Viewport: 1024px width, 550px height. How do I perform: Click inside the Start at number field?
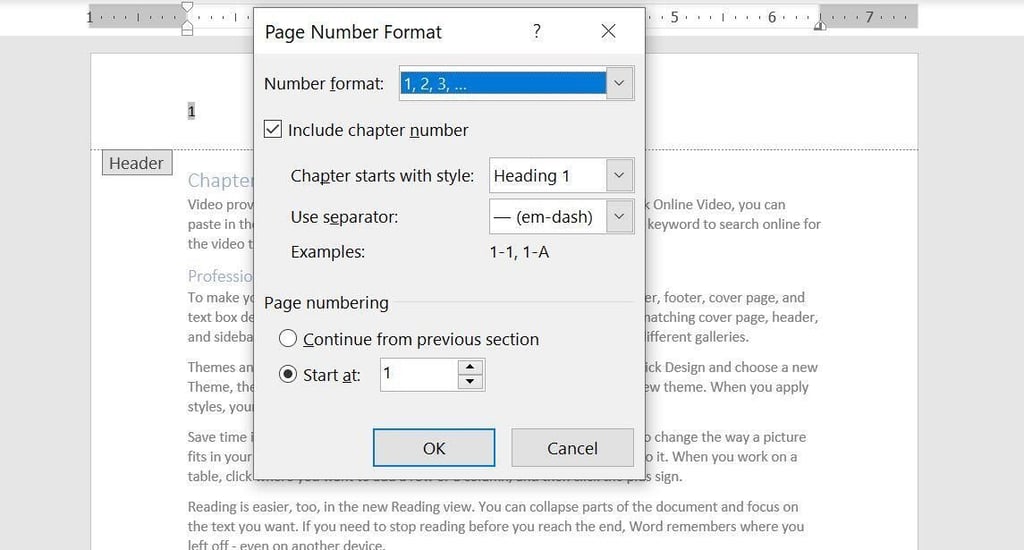[418, 375]
